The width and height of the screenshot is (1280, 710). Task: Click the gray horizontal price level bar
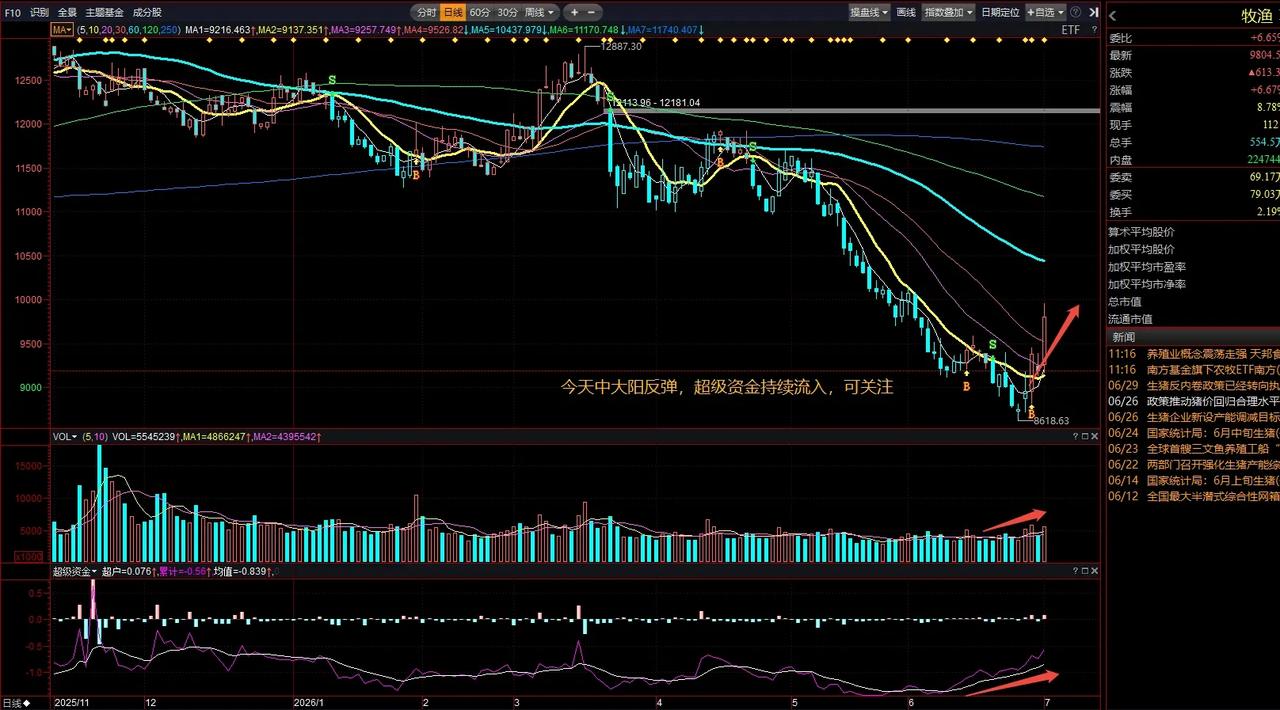[857, 110]
